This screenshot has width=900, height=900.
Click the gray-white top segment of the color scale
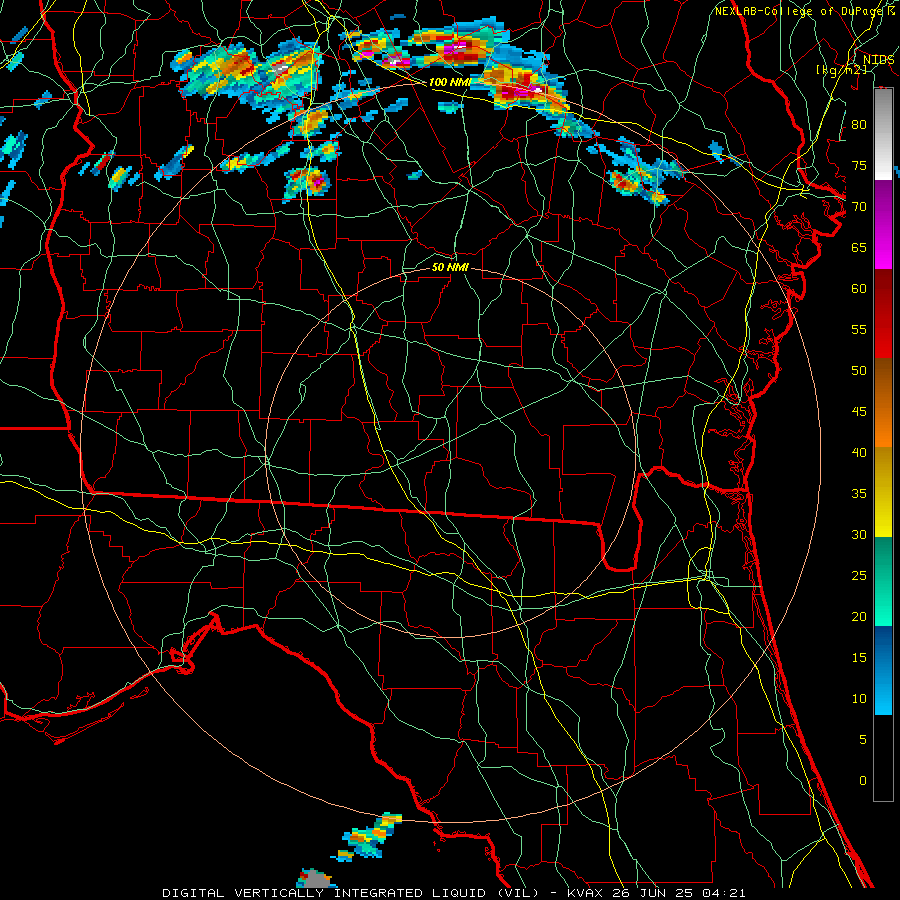(x=883, y=134)
